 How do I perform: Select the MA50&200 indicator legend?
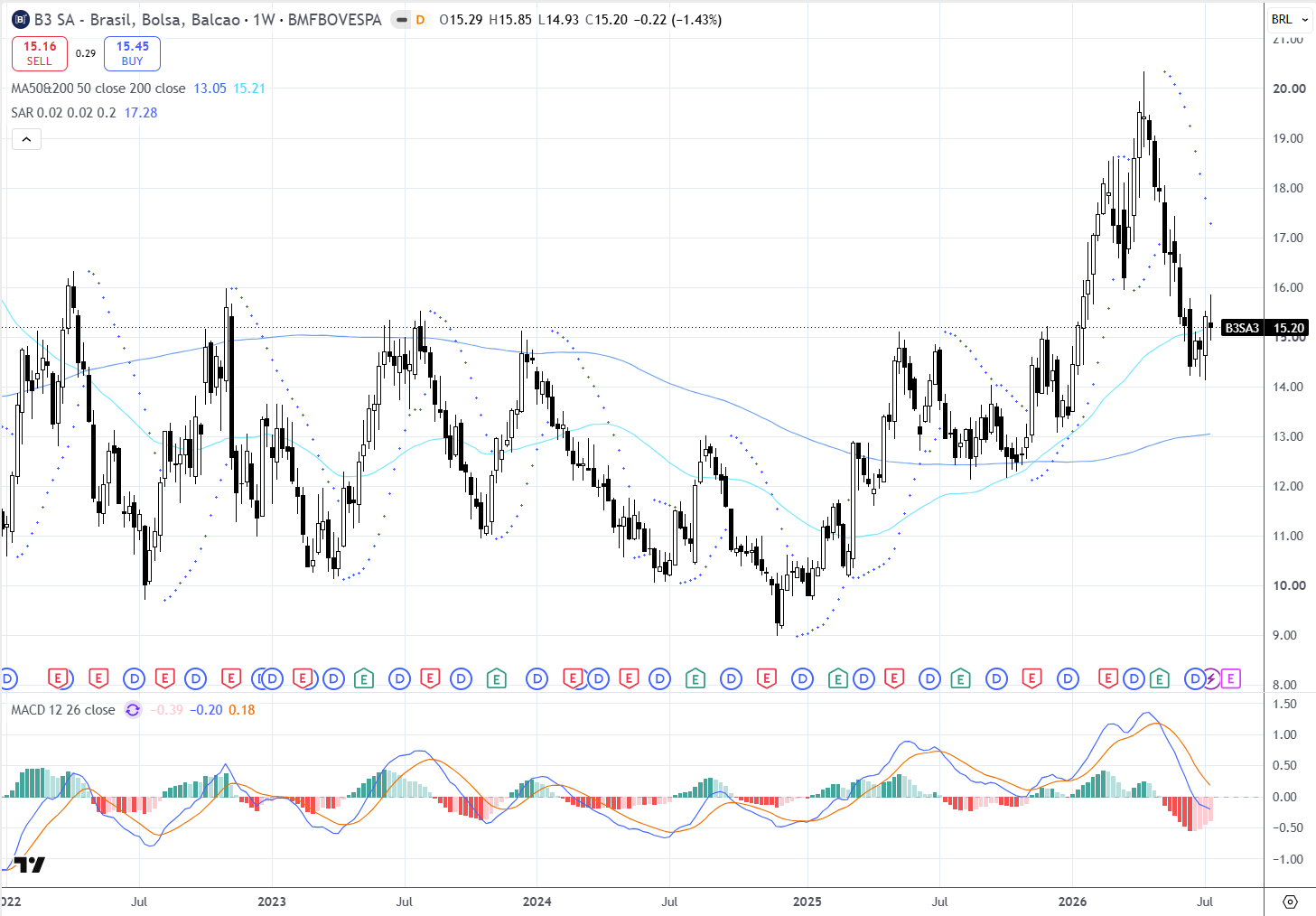point(98,89)
